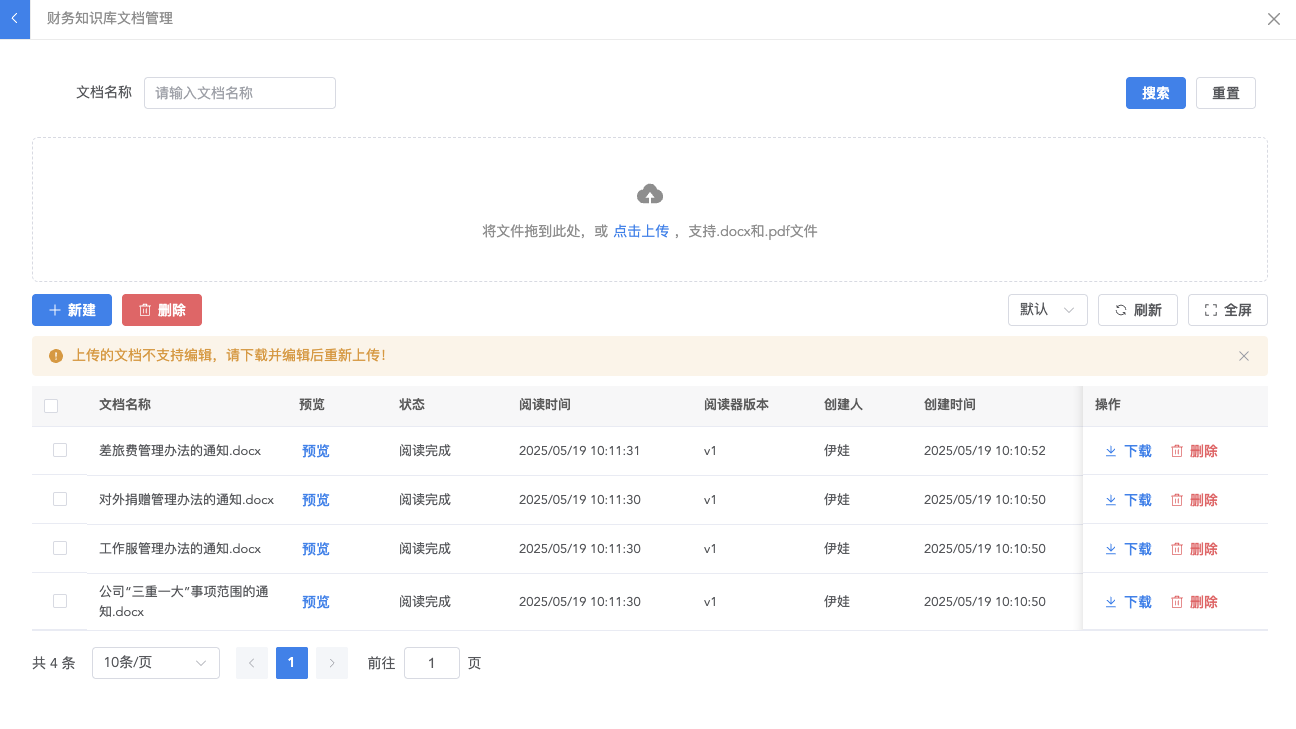Download 公司“三重一大”事项范围的通知.docx
The image size is (1296, 729).
coord(1128,602)
